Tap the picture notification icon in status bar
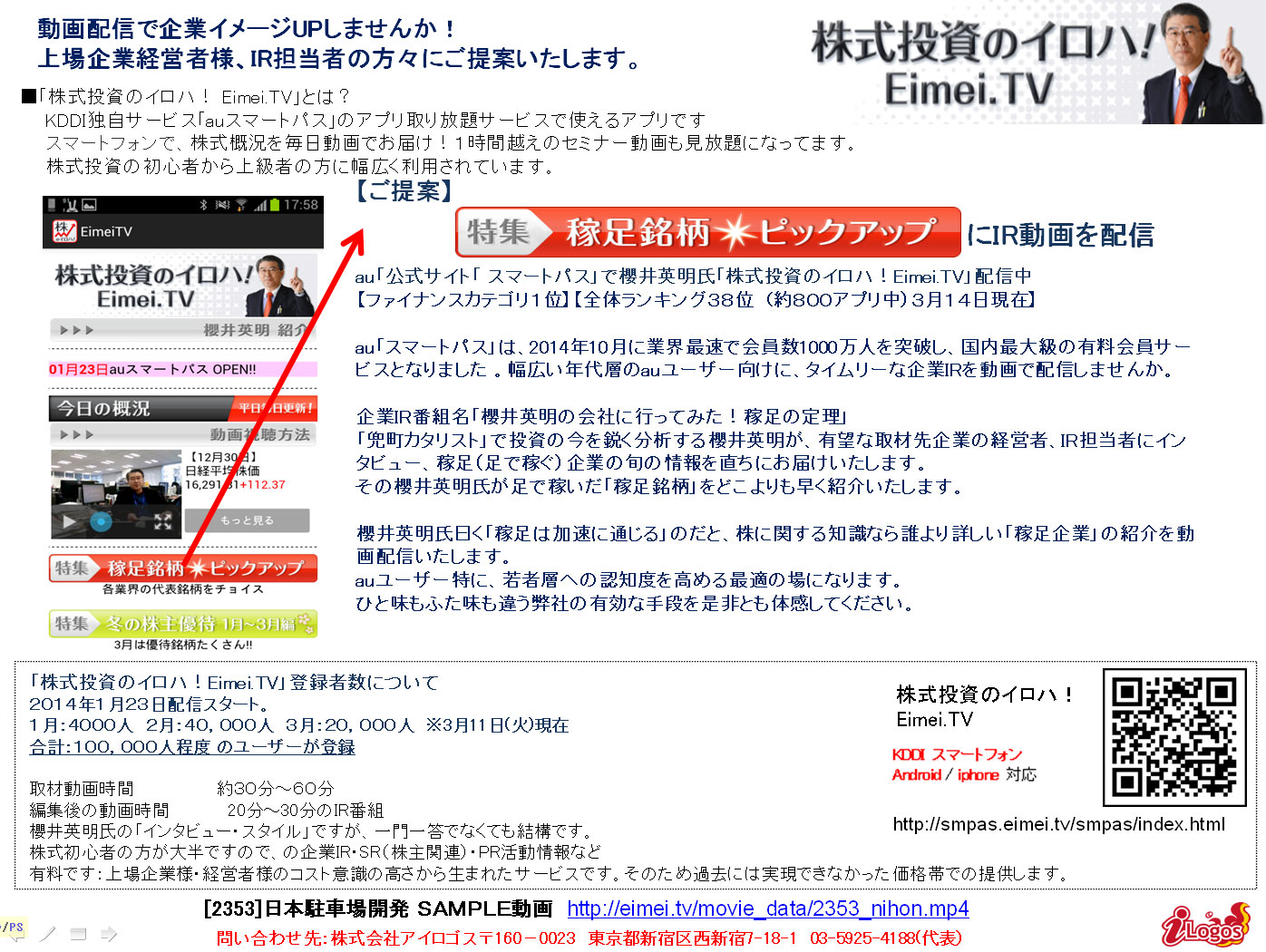The image size is (1266, 952). tap(89, 206)
